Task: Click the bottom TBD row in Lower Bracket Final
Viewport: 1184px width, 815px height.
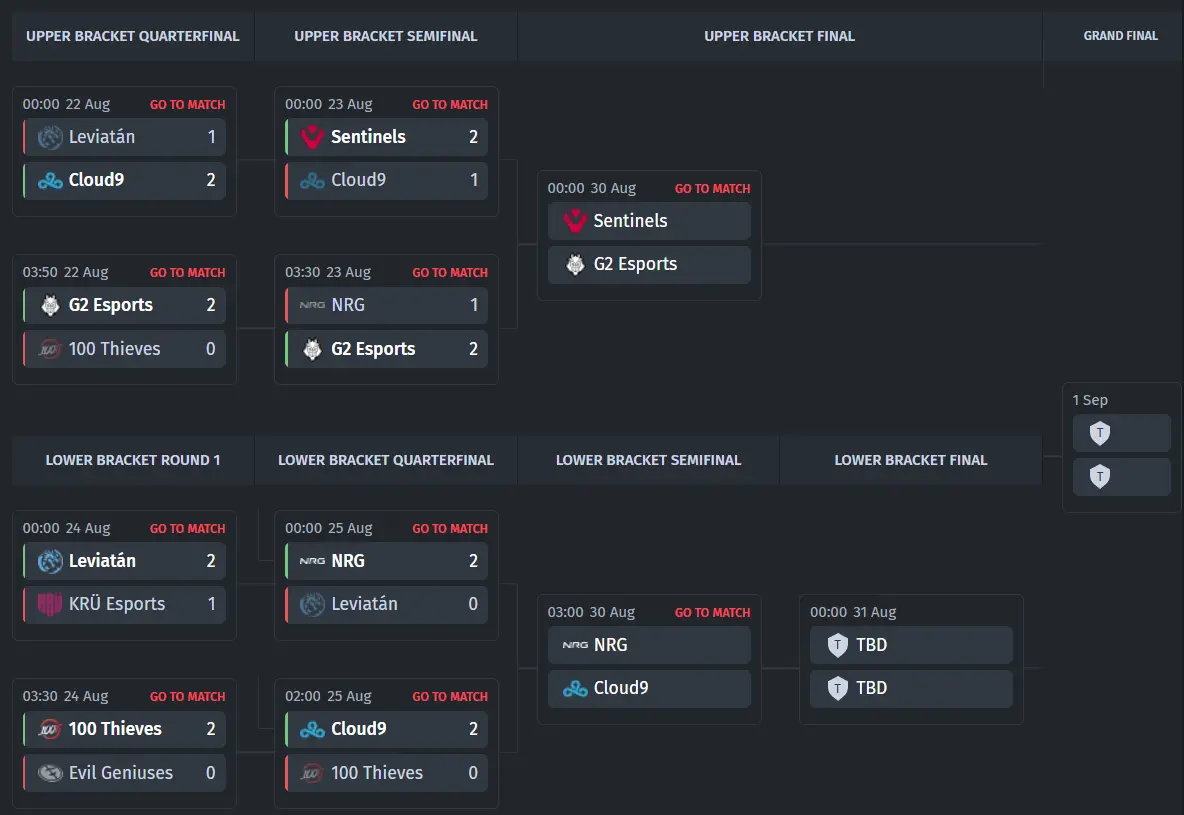Action: coord(911,688)
